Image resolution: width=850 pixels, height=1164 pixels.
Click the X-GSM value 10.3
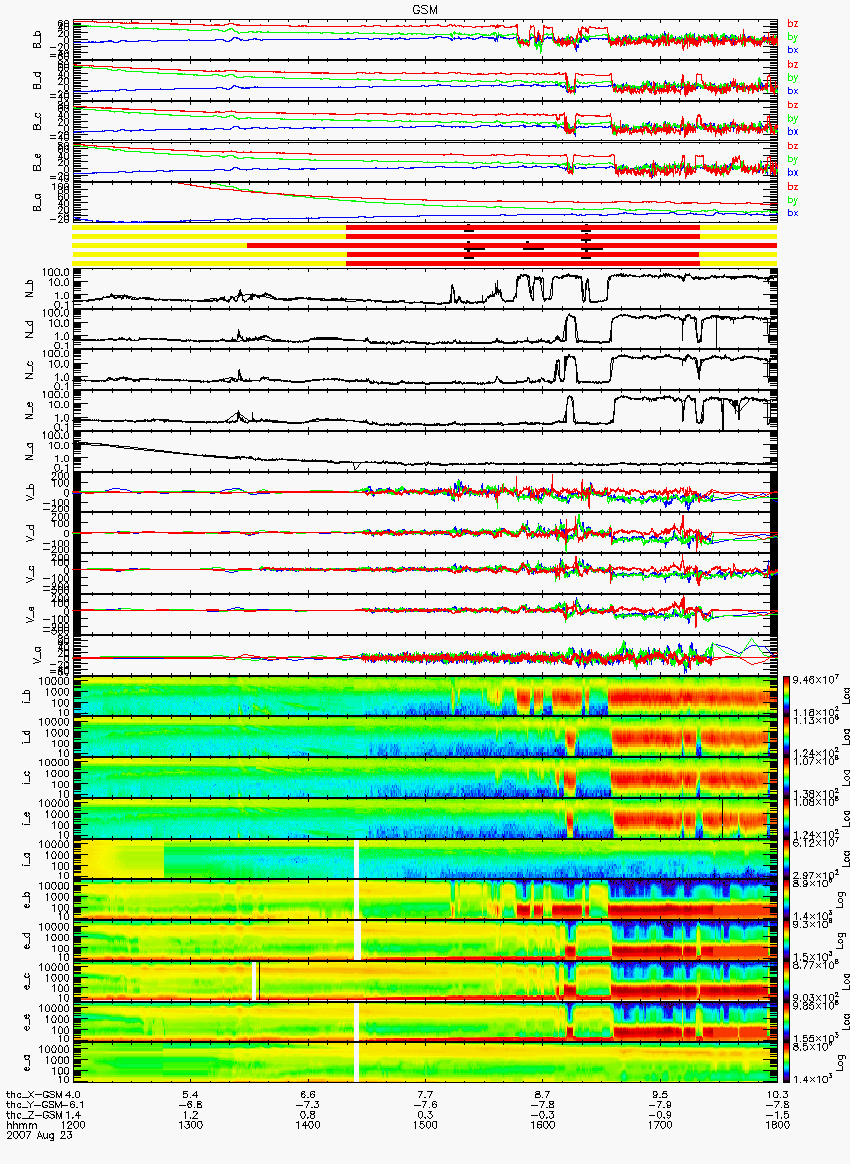777,1095
